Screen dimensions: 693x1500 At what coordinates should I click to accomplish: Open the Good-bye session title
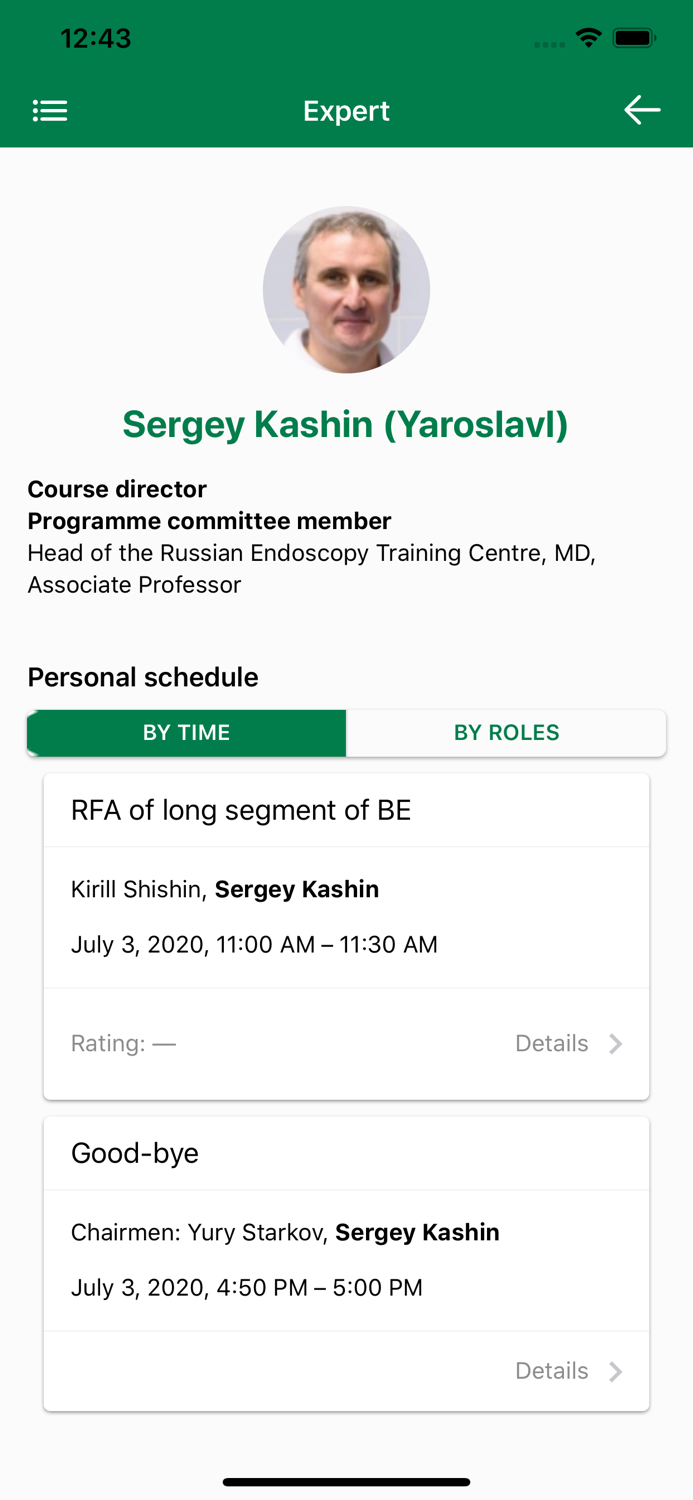point(135,1153)
